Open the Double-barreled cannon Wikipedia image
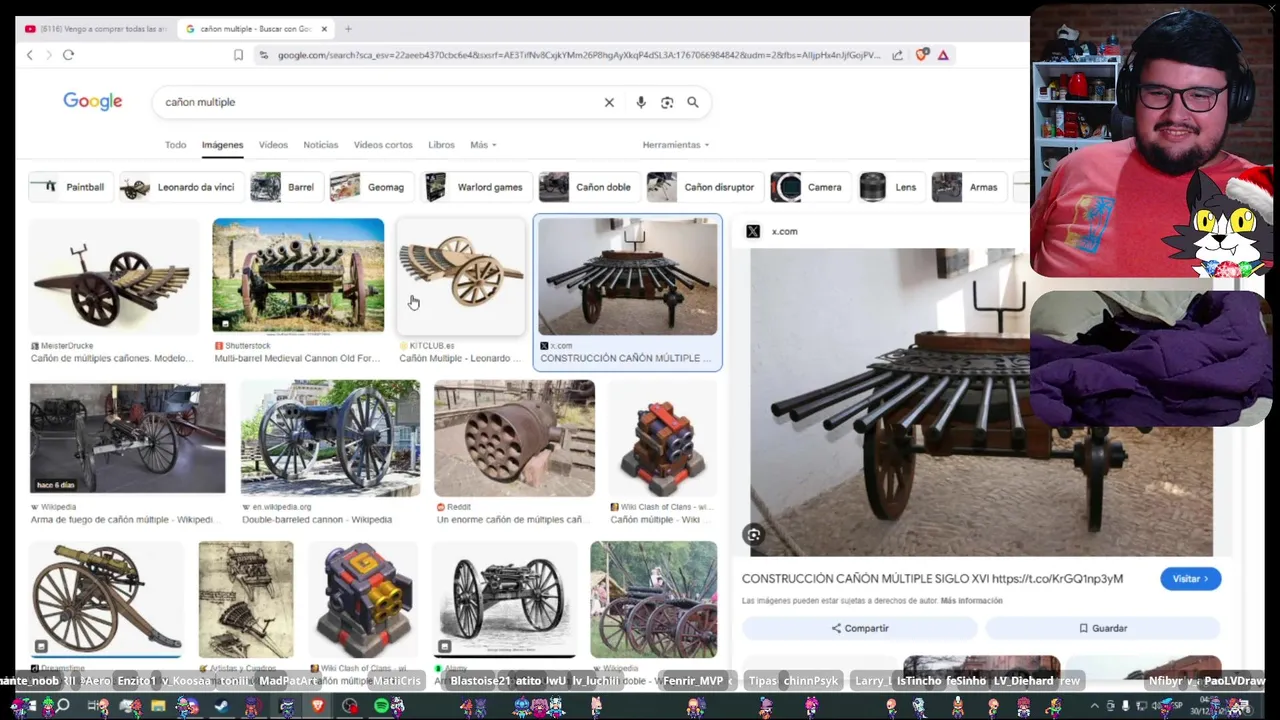 pyautogui.click(x=331, y=438)
